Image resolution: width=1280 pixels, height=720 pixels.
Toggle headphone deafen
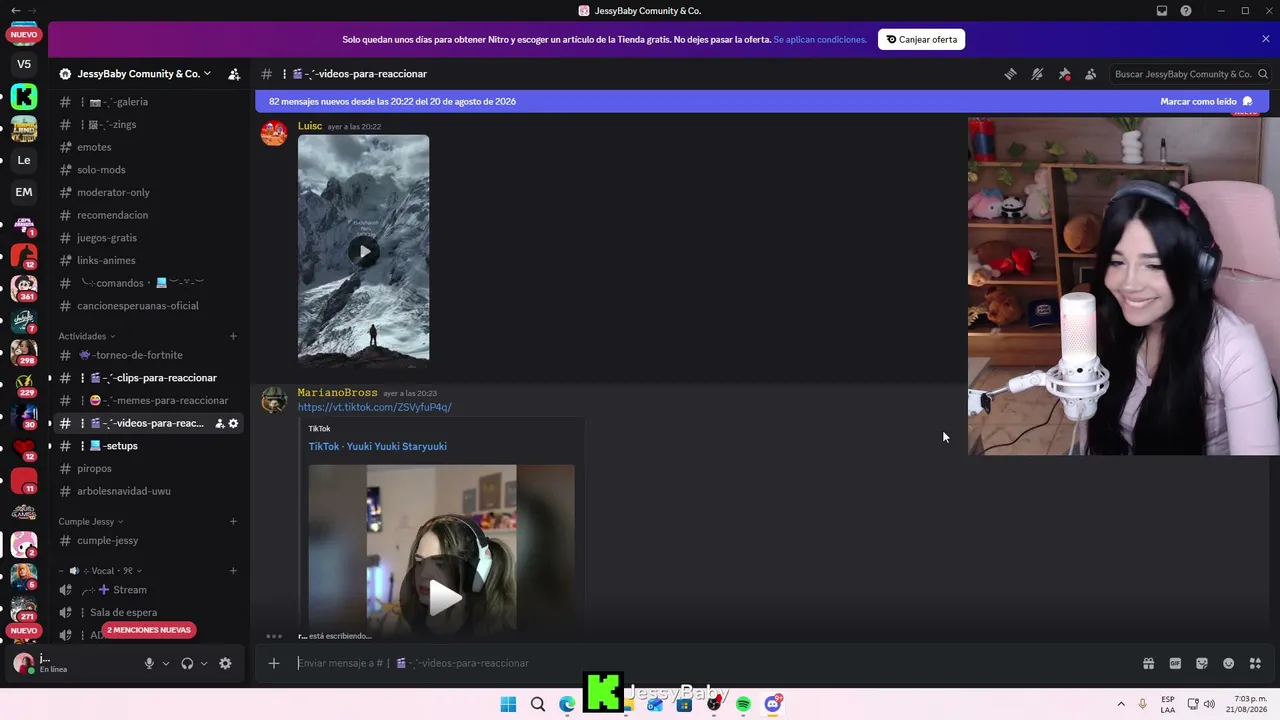(x=187, y=663)
